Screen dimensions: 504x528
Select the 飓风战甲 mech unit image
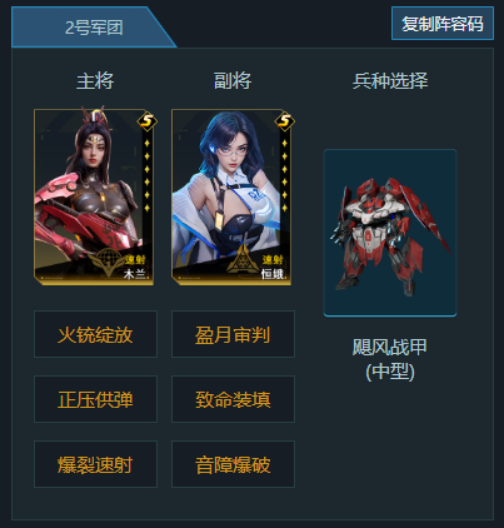390,233
